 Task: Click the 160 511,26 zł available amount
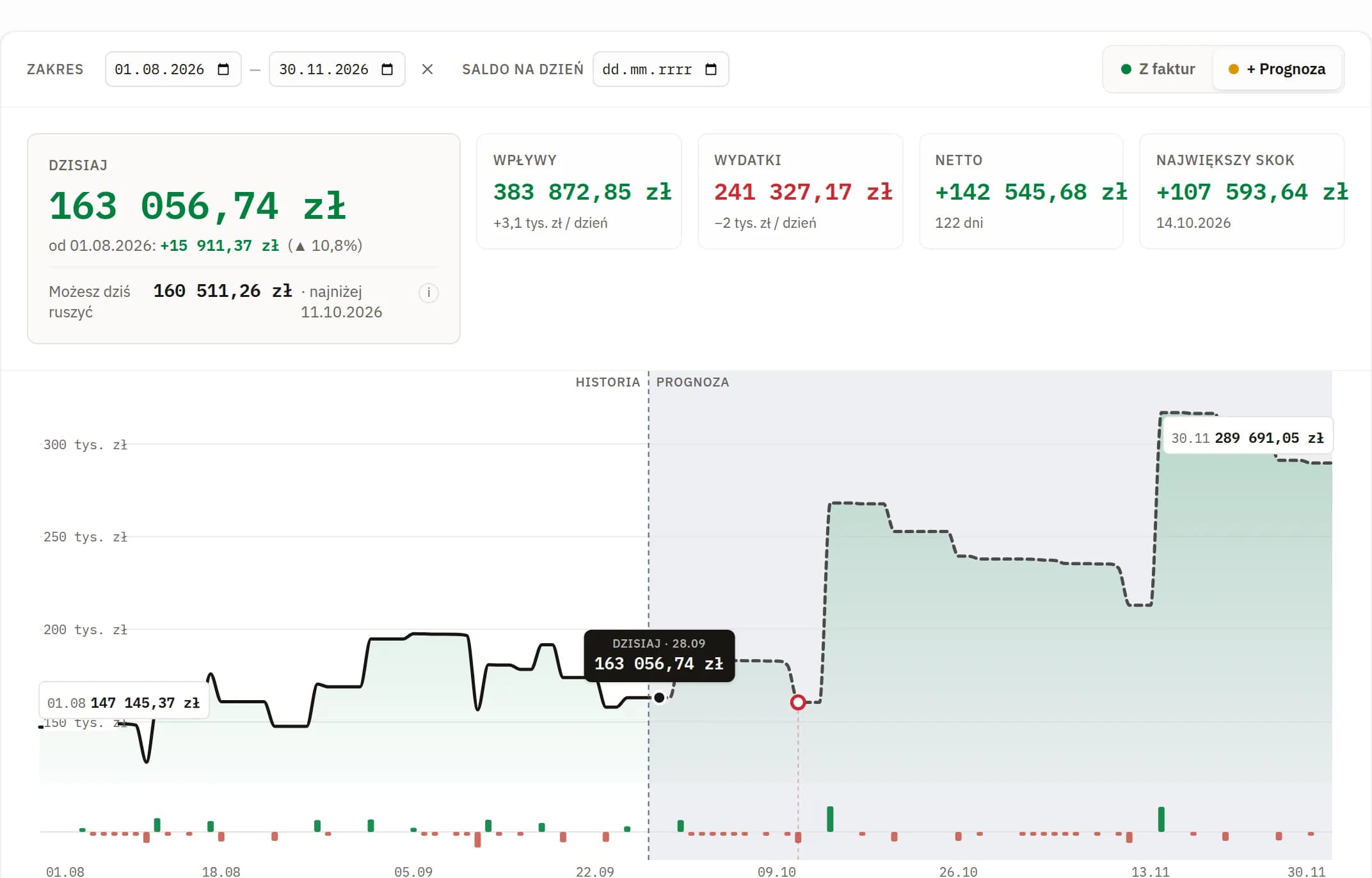[x=223, y=291]
